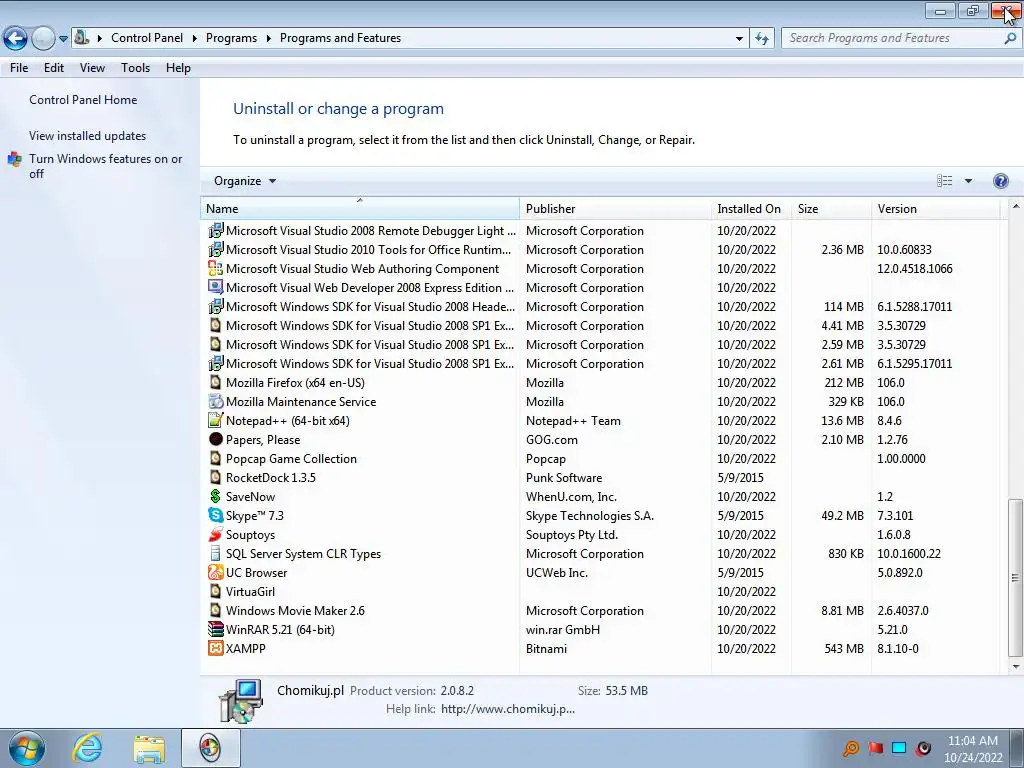Click the search magnifier icon
Screen dimensions: 1024x768
(x=1010, y=38)
